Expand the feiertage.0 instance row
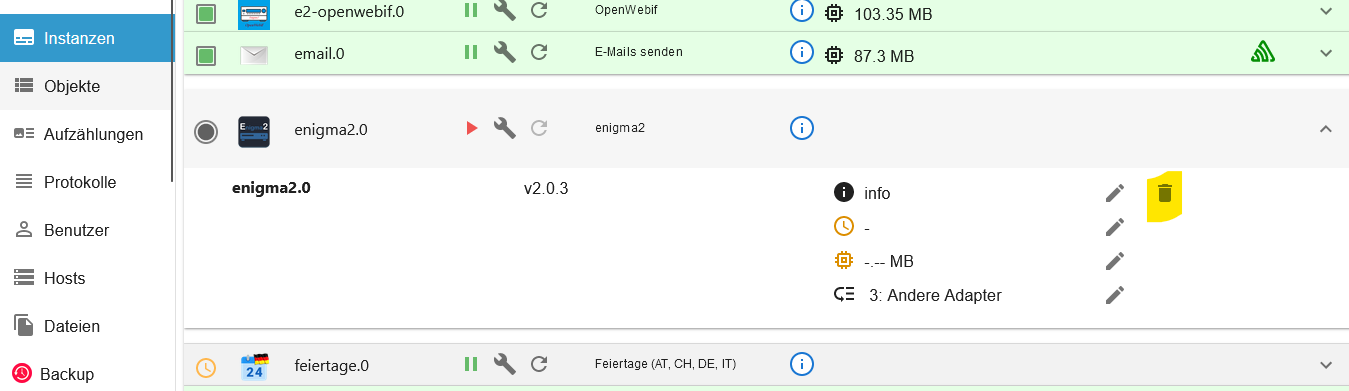 [1326, 365]
